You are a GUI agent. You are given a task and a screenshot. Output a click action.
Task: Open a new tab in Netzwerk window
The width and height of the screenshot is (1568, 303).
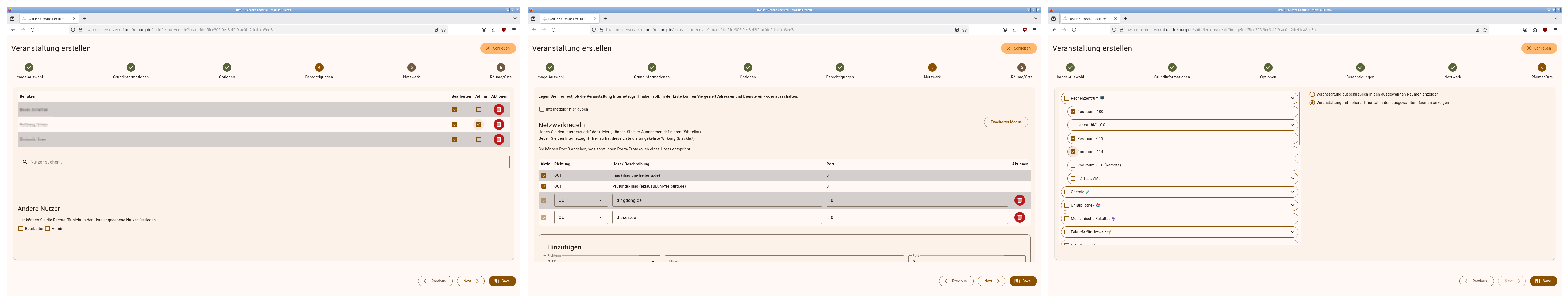pyautogui.click(x=605, y=19)
